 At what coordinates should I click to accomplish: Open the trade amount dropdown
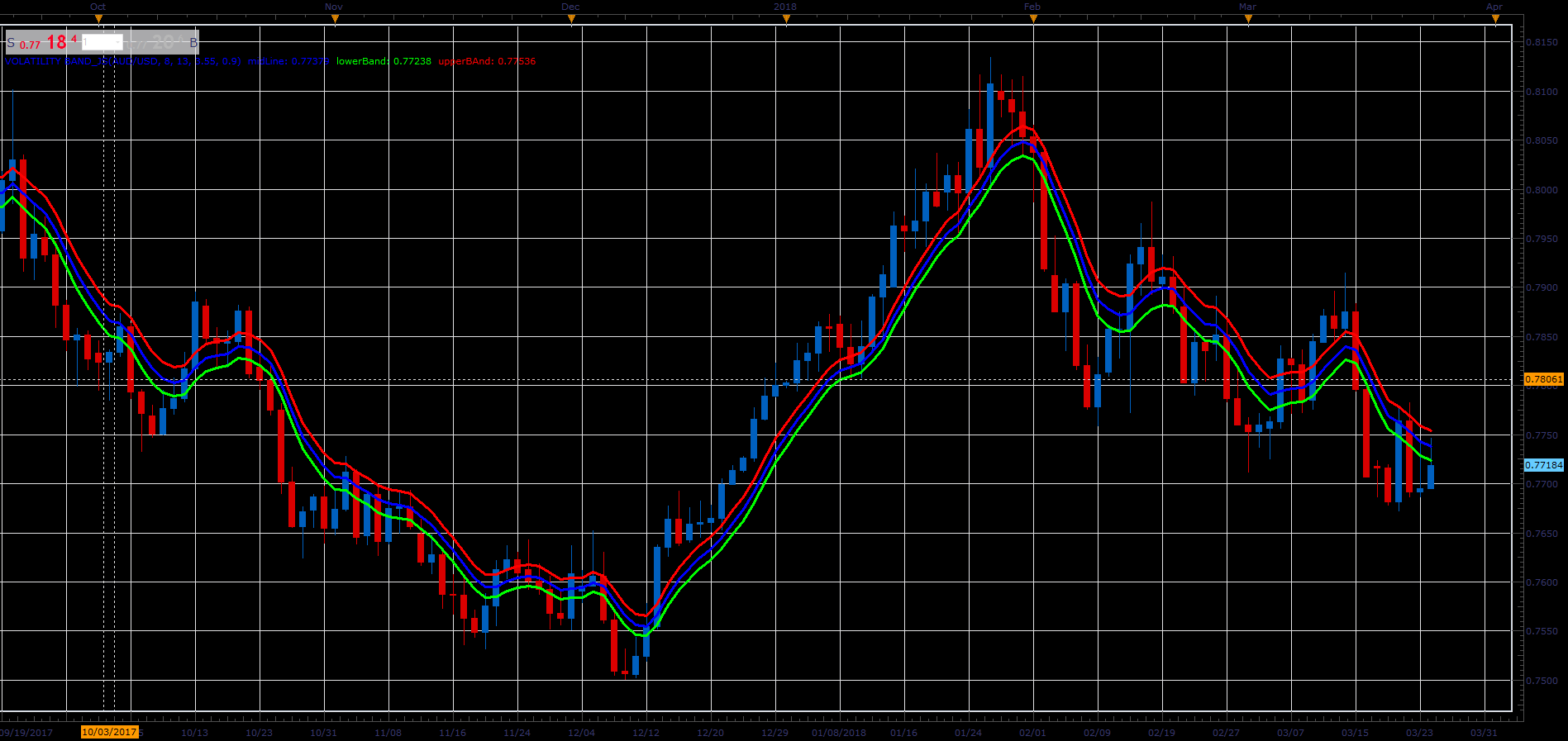click(102, 42)
